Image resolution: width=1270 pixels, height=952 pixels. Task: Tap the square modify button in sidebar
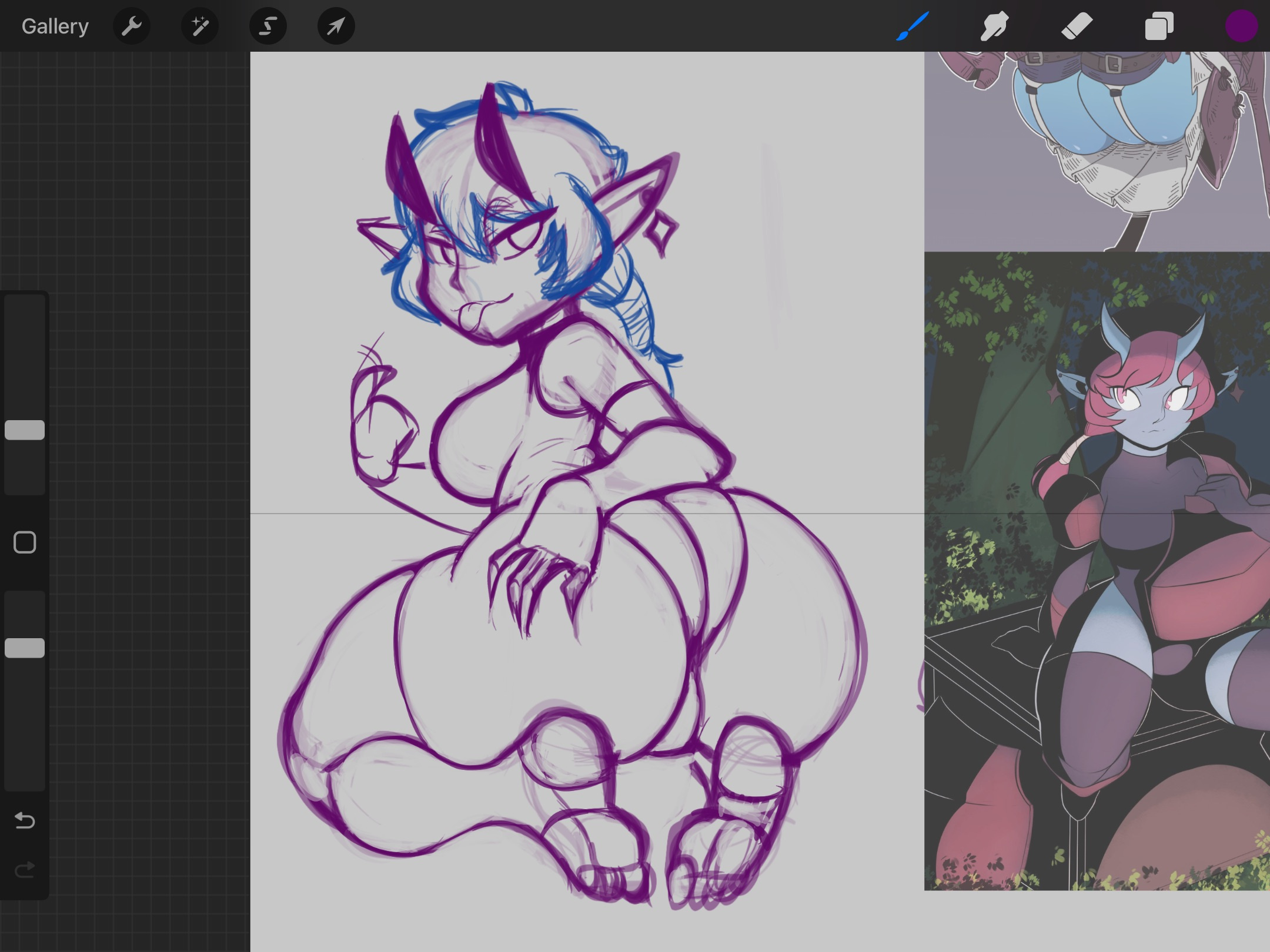pyautogui.click(x=25, y=542)
